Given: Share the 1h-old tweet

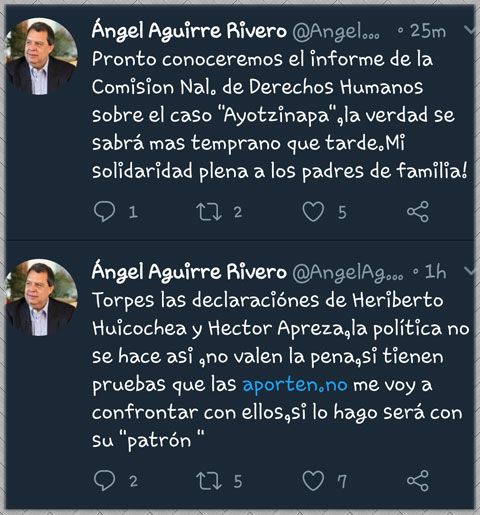Looking at the screenshot, I should (x=418, y=480).
